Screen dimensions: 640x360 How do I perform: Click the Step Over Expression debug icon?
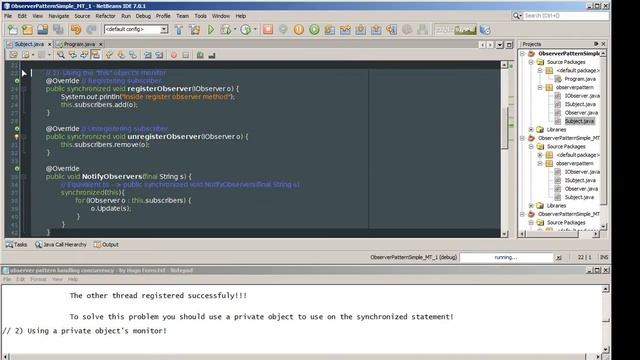(x=345, y=29)
